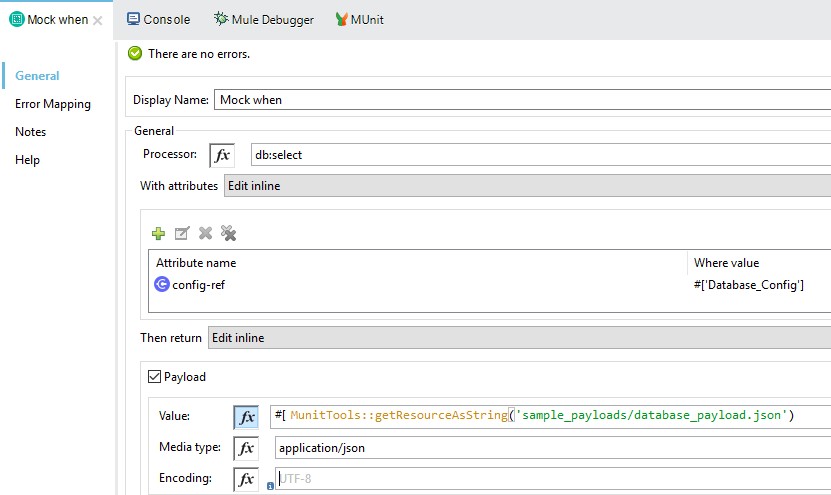Open the Then return Edit inline dropdown
Screen dimensions: 831x495
tap(518, 338)
